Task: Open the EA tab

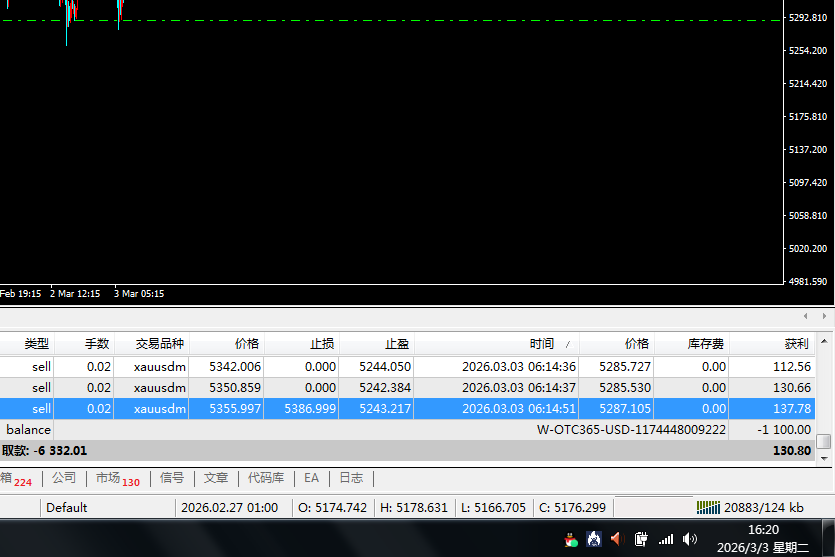Action: click(x=311, y=478)
